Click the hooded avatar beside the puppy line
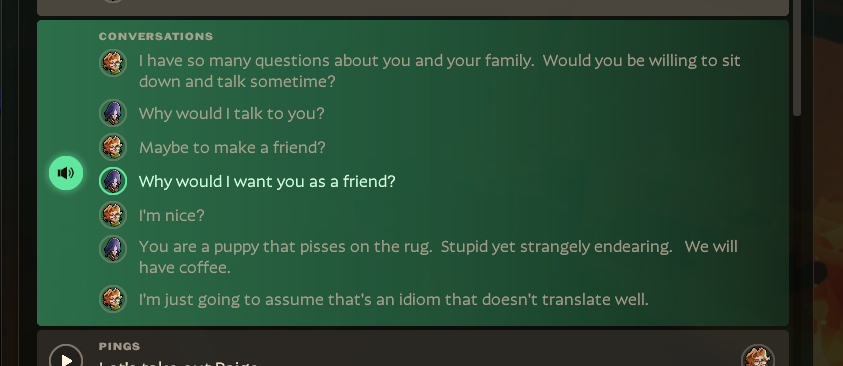843x366 pixels. (x=113, y=249)
